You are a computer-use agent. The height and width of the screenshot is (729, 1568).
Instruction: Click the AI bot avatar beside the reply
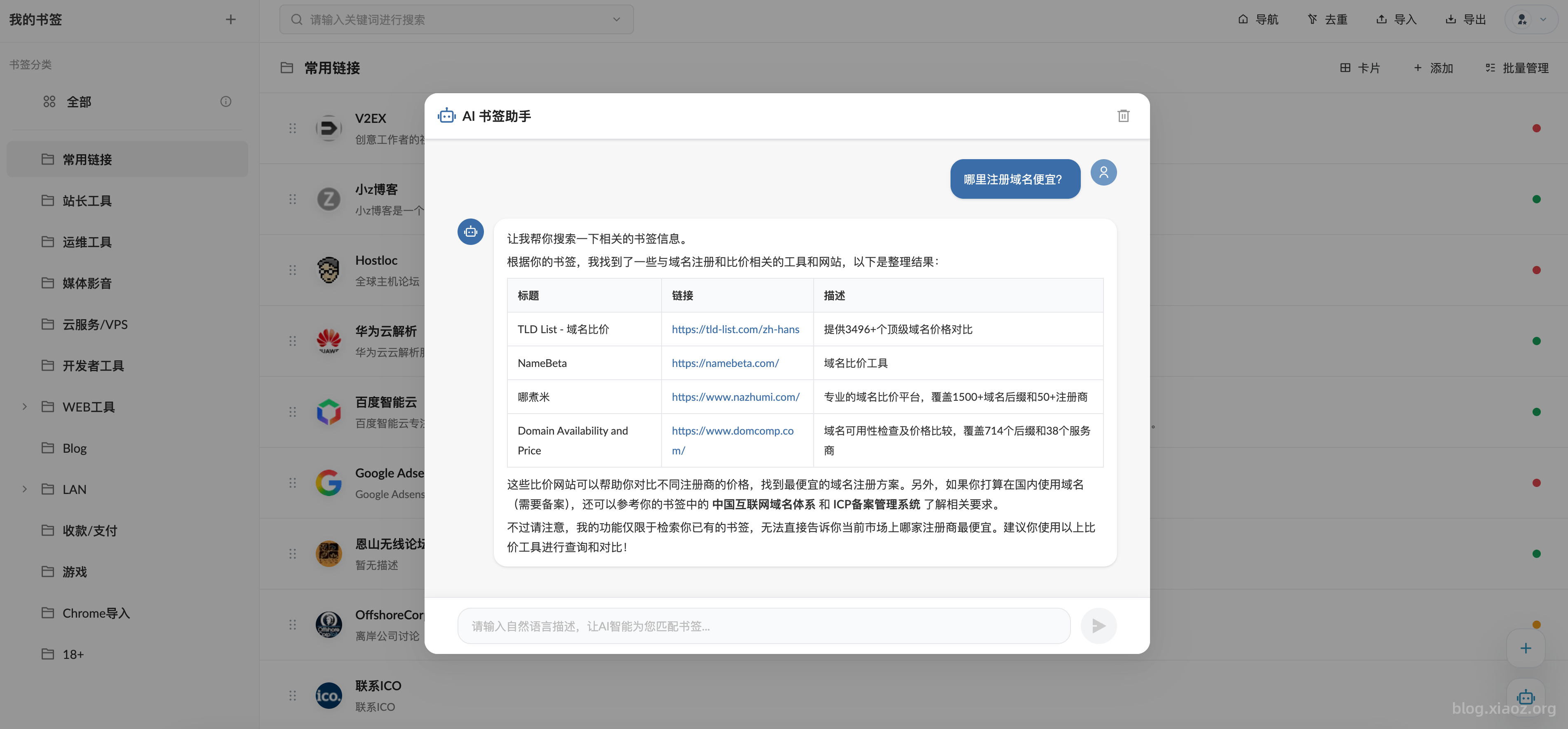(x=470, y=232)
